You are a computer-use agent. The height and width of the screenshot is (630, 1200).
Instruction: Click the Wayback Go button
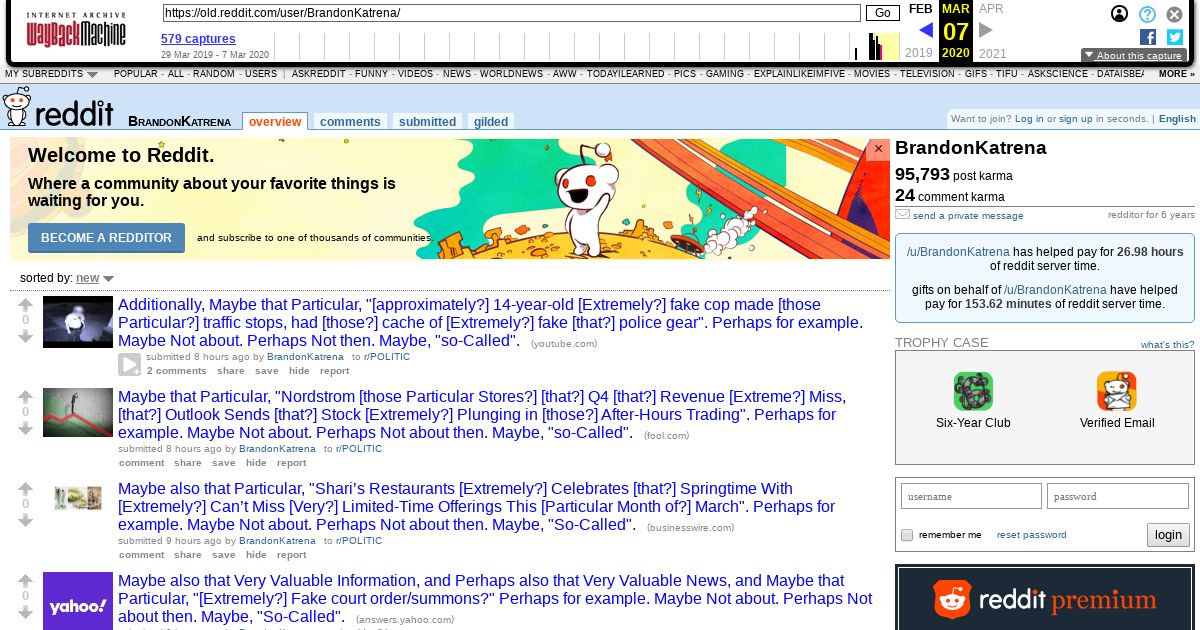(x=883, y=13)
